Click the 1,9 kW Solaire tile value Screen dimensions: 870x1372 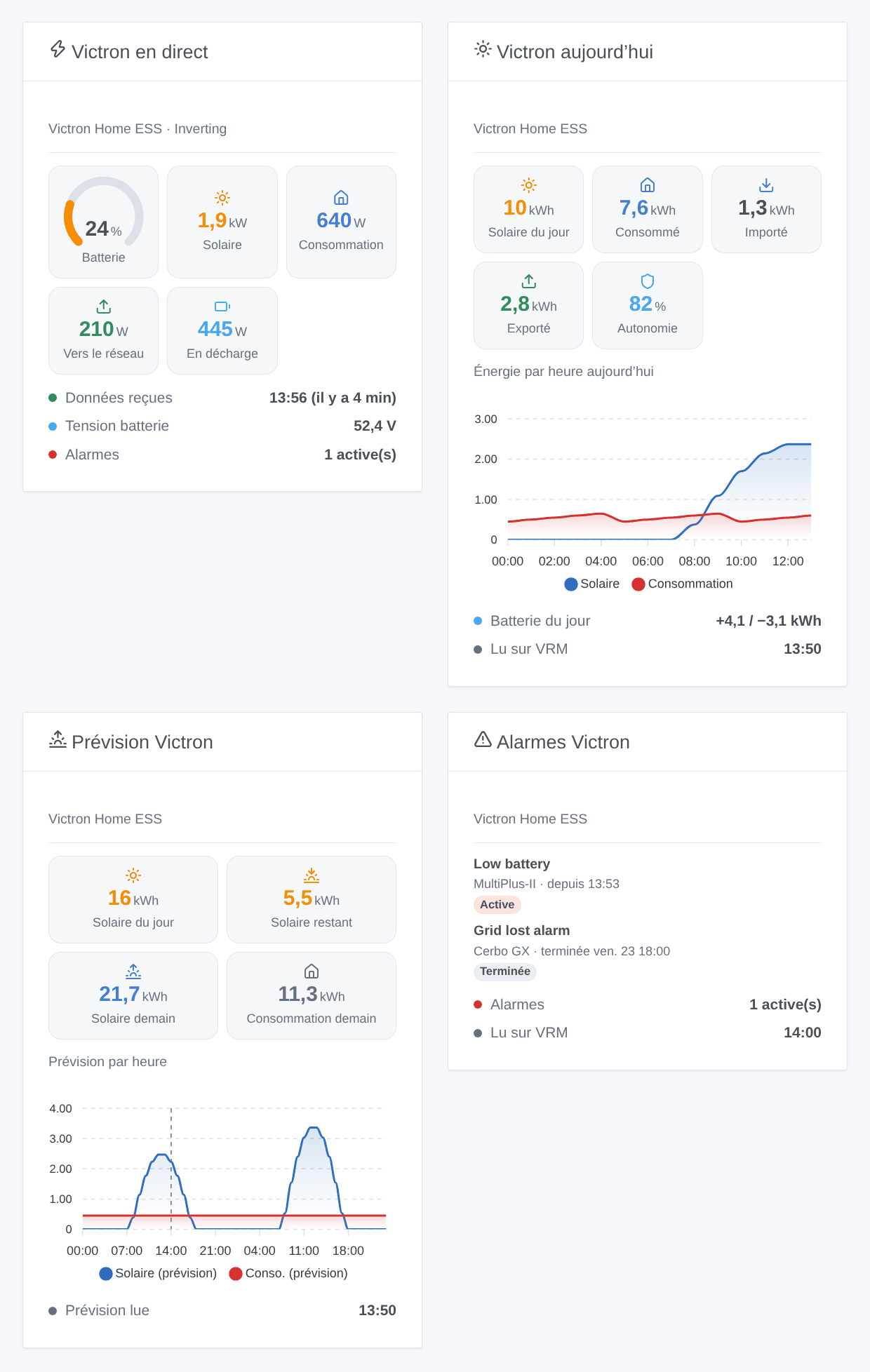pyautogui.click(x=222, y=221)
